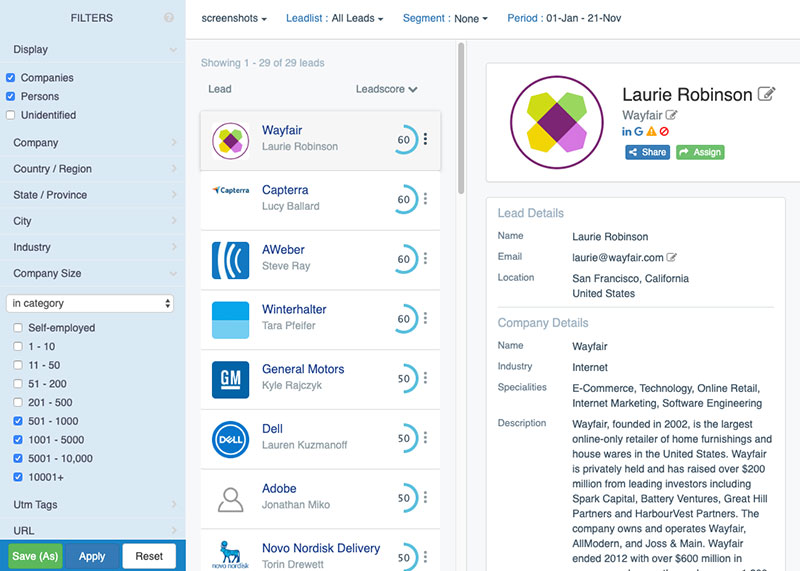Click the Dell round logo icon
The width and height of the screenshot is (800, 571).
point(231,439)
